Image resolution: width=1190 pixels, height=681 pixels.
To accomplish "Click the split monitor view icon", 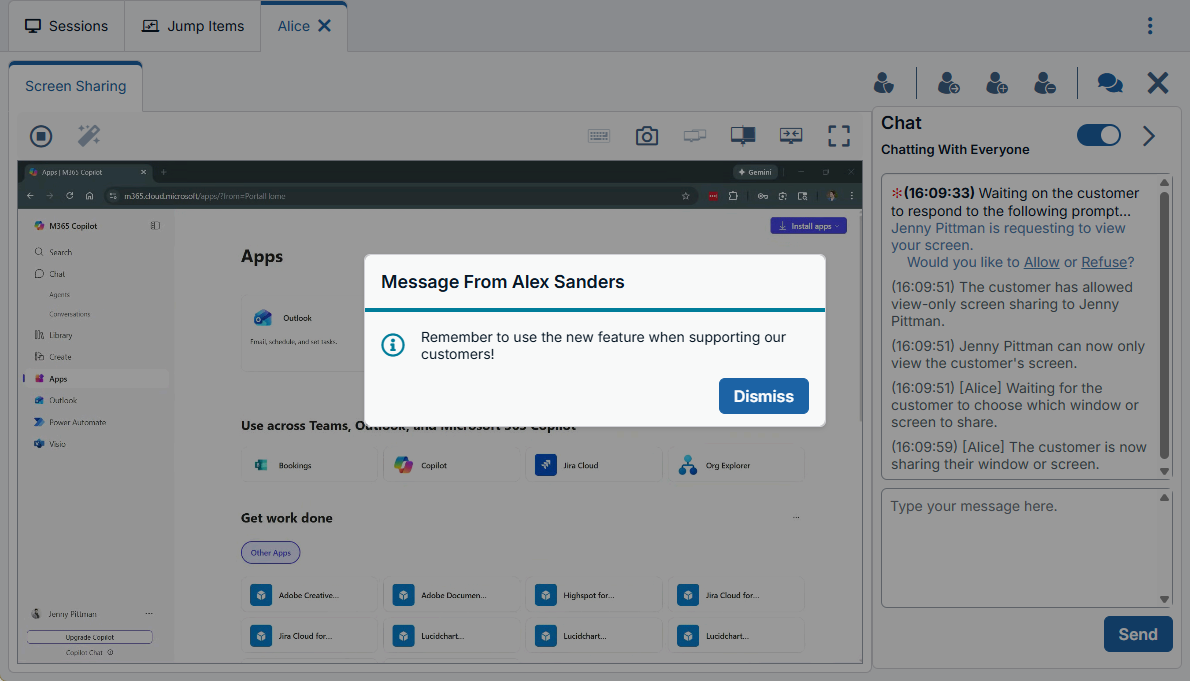I will (x=743, y=136).
